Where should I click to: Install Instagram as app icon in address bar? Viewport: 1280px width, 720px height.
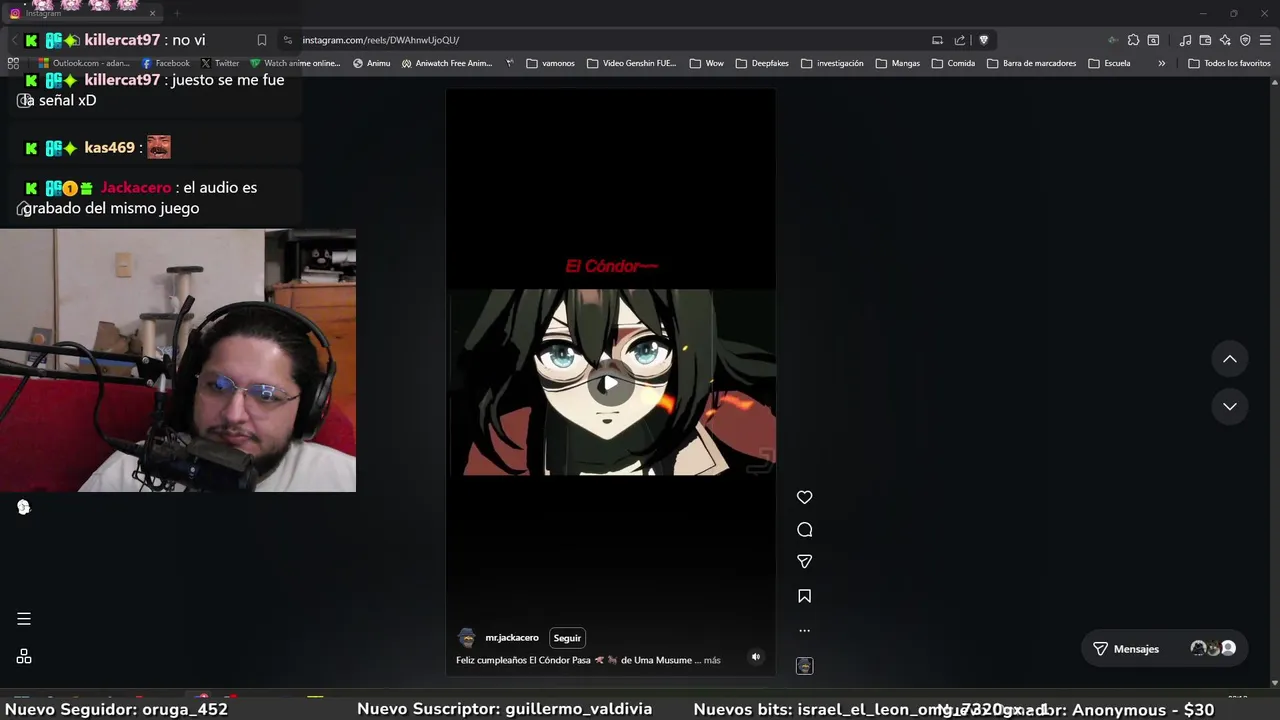point(937,40)
